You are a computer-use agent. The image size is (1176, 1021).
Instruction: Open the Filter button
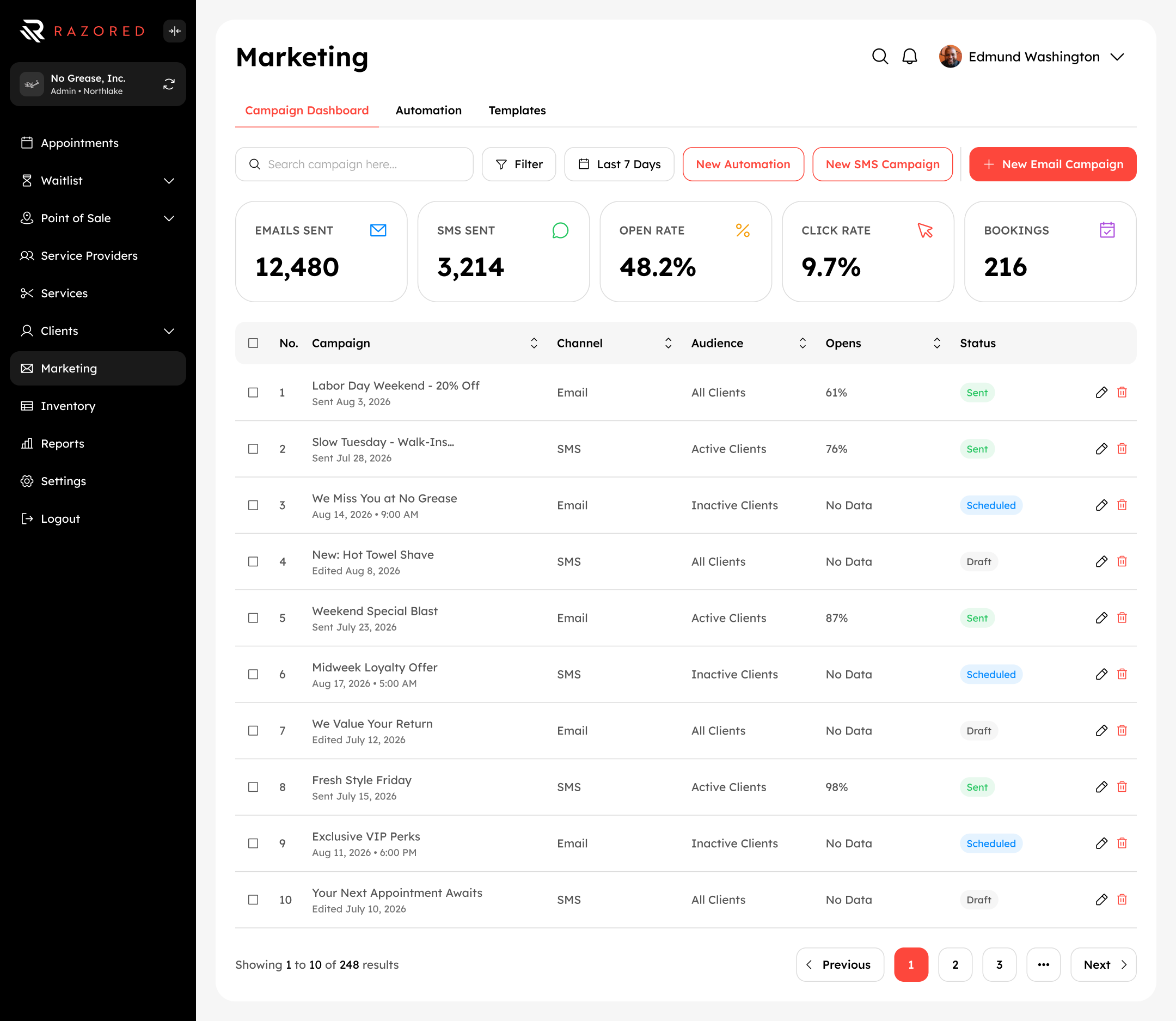[x=518, y=164]
